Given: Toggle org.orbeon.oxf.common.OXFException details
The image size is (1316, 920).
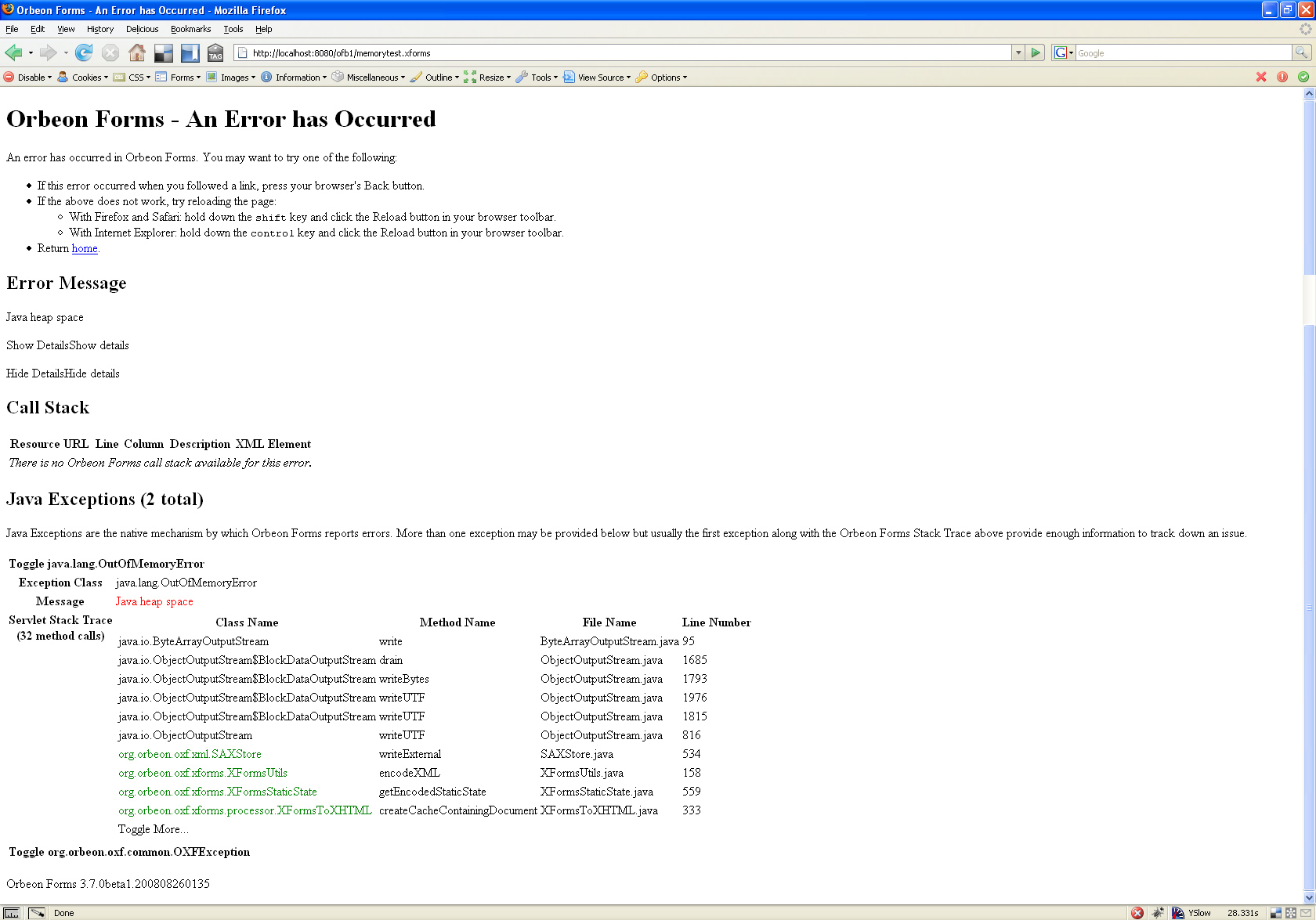Looking at the screenshot, I should pyautogui.click(x=129, y=852).
